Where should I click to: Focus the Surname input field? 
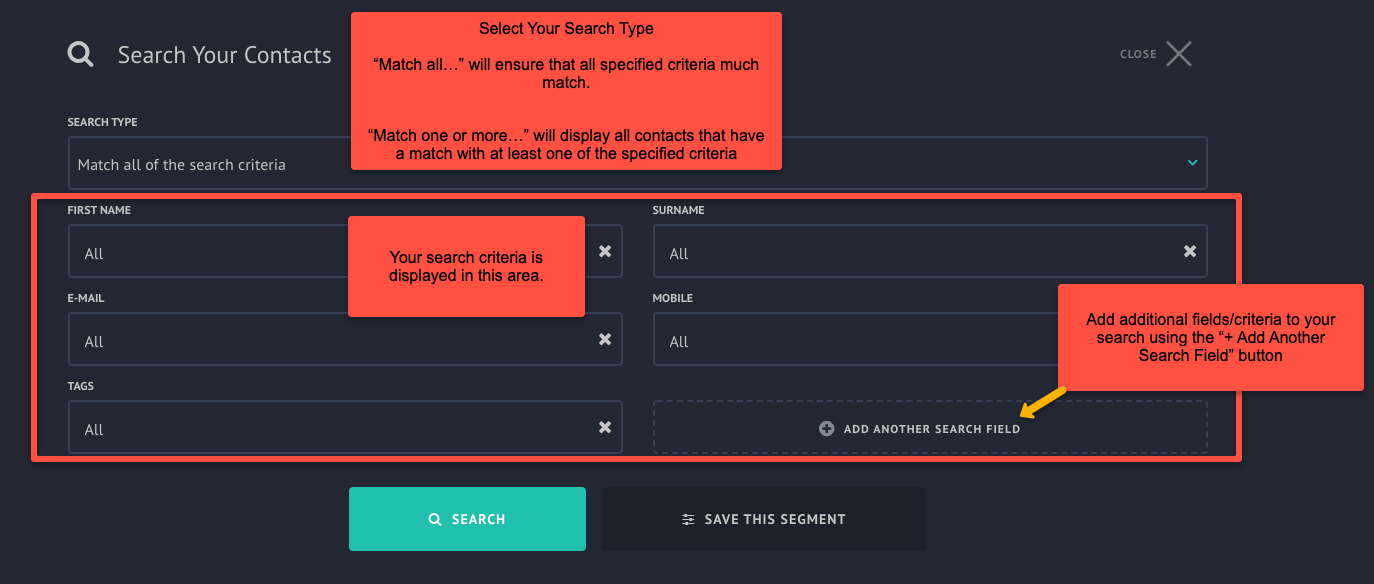[x=930, y=251]
